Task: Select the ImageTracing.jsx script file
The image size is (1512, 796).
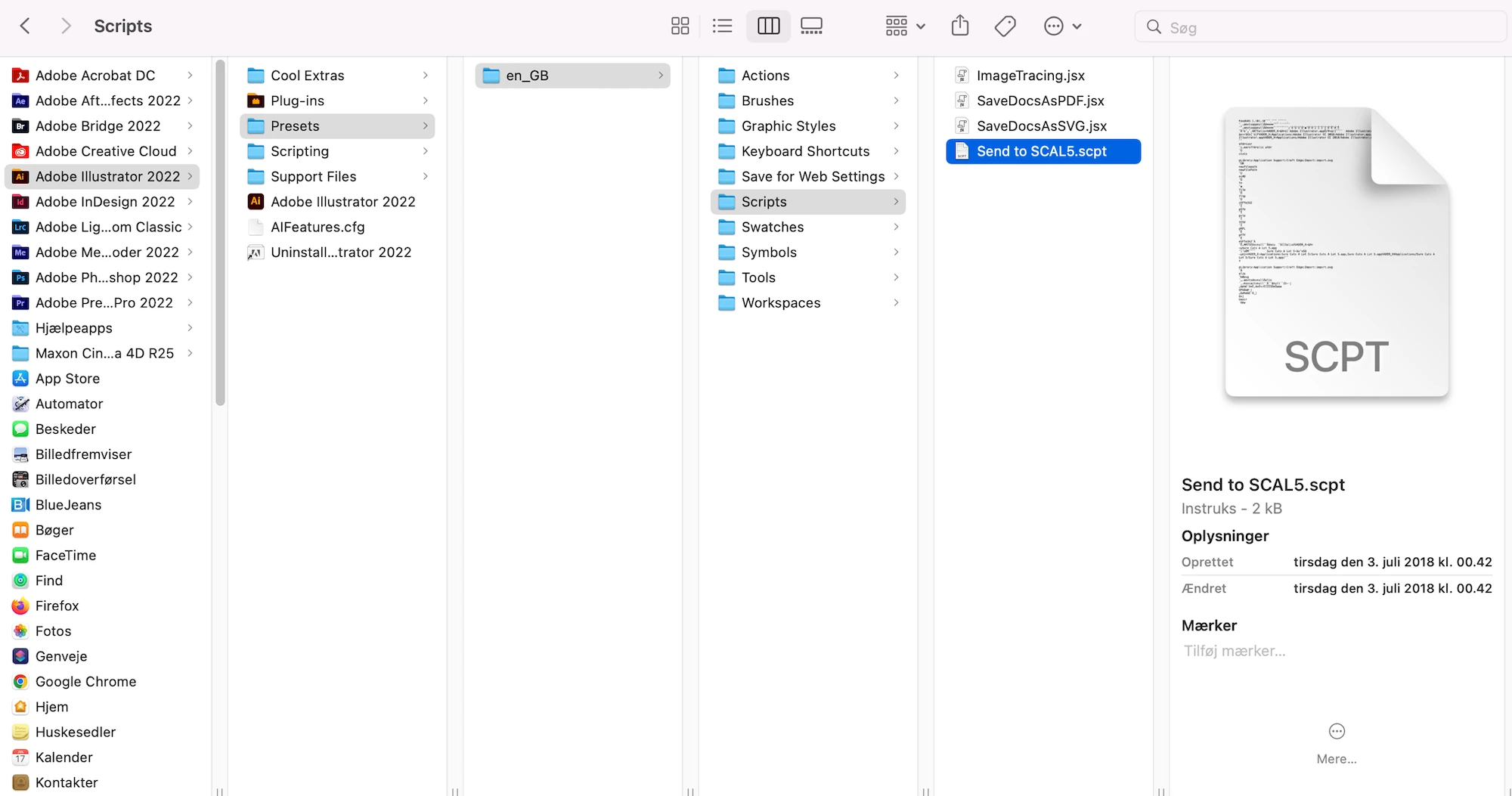Action: coord(1030,76)
